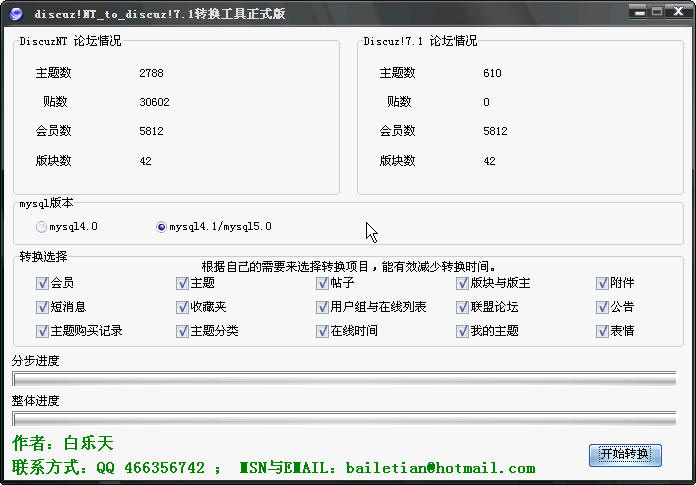Click the QQ 466356742 contact text
This screenshot has height=485, width=696.
[150, 468]
